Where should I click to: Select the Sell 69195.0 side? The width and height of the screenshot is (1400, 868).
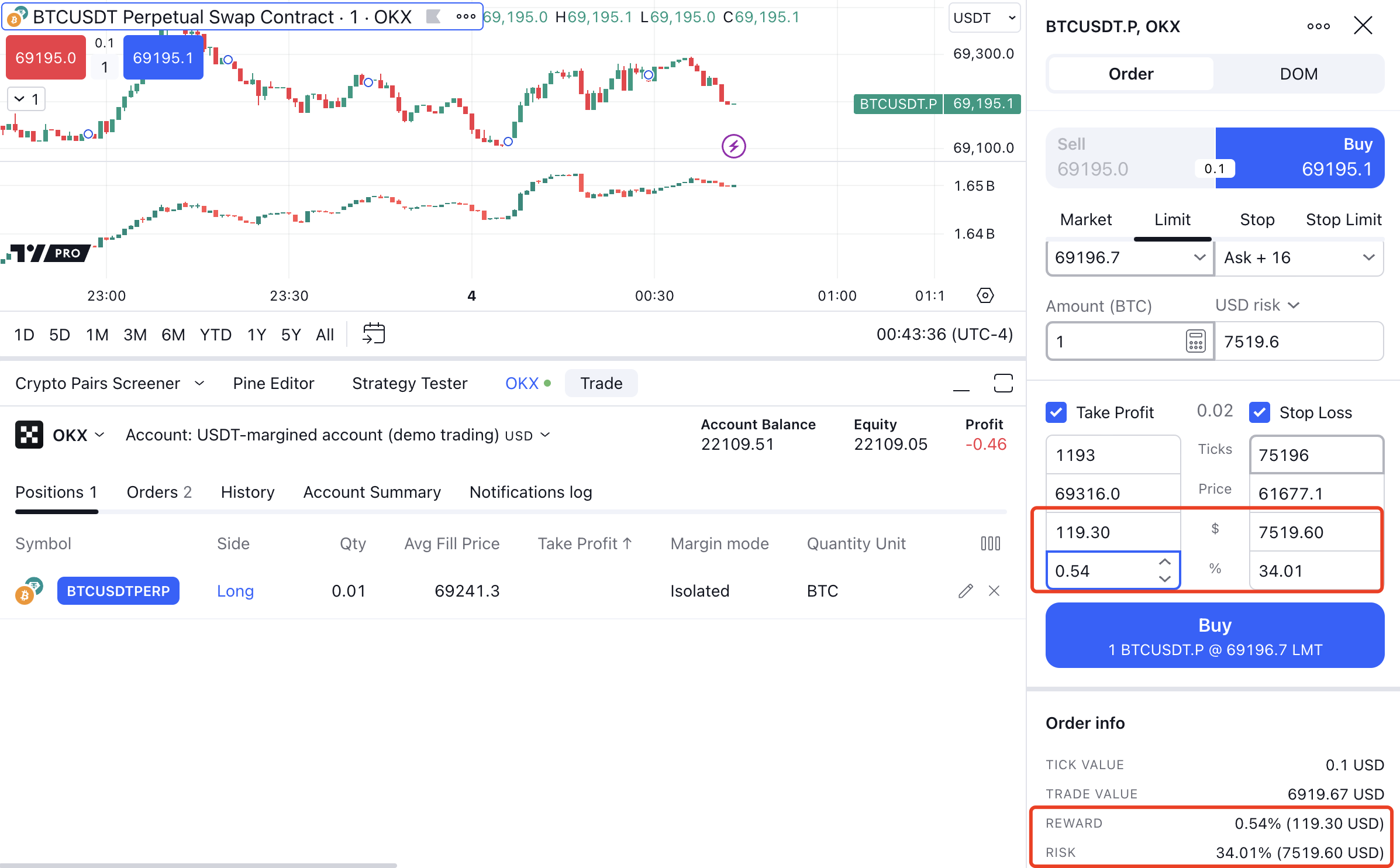click(1130, 157)
